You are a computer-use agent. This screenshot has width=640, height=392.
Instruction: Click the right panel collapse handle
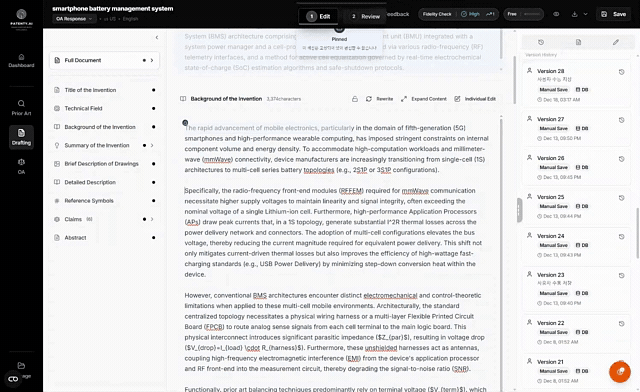[x=519, y=210]
